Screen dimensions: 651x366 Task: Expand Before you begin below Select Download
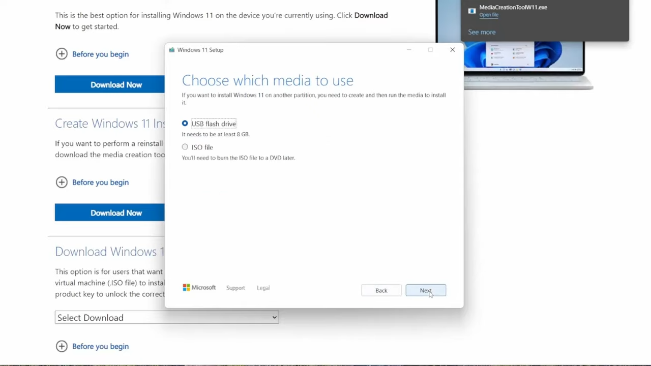point(92,346)
